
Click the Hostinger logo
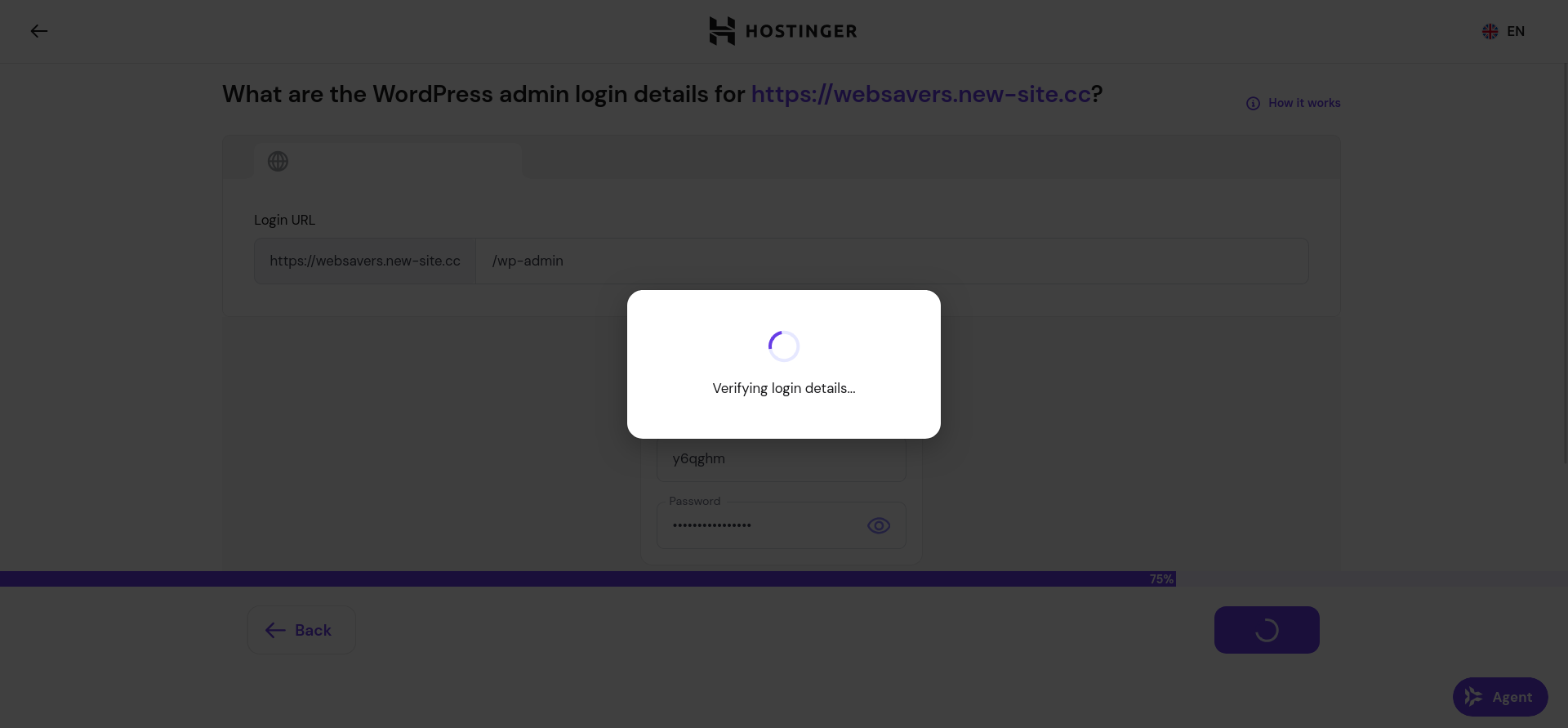coord(783,31)
